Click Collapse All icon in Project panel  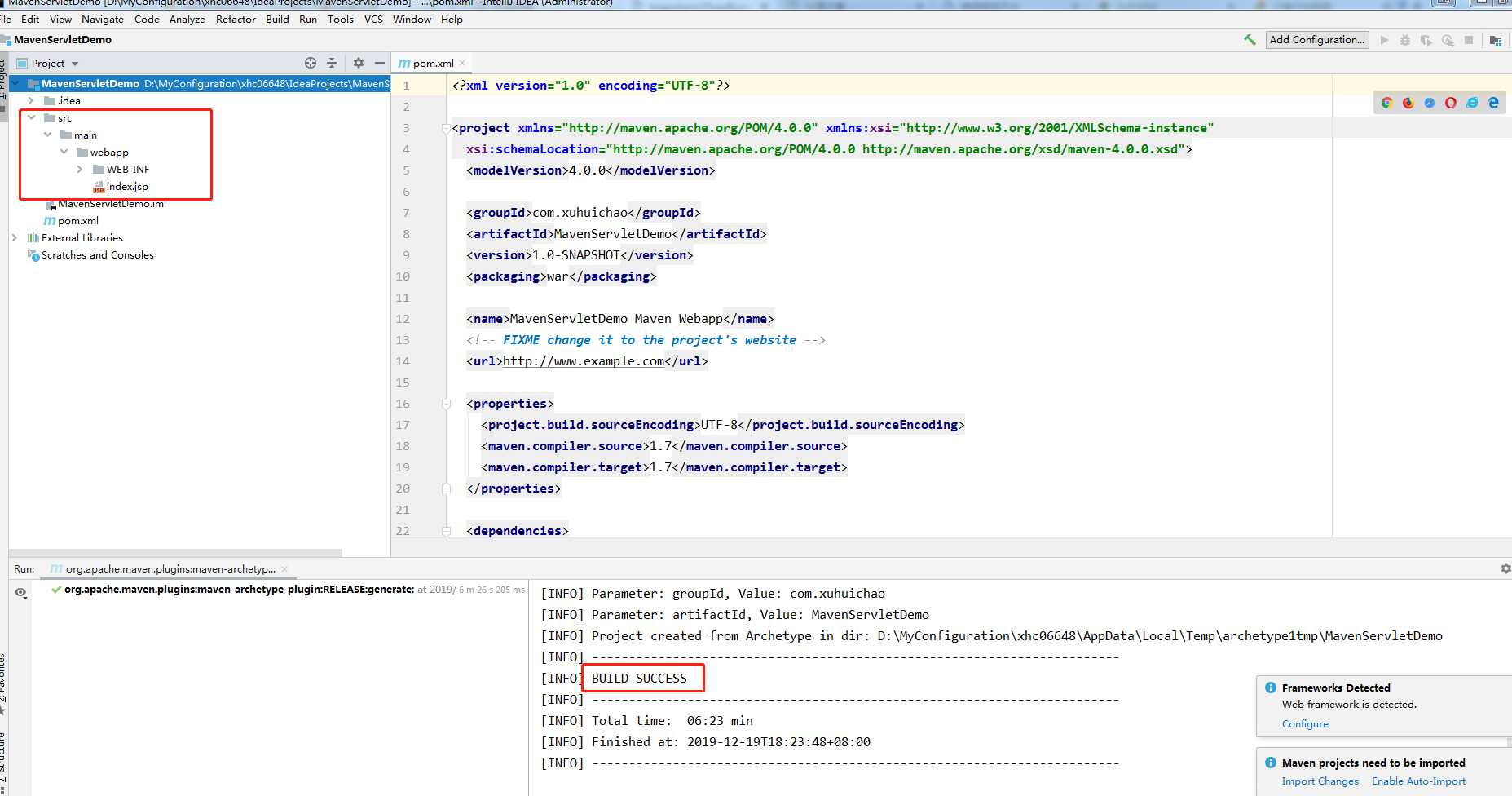click(x=332, y=63)
